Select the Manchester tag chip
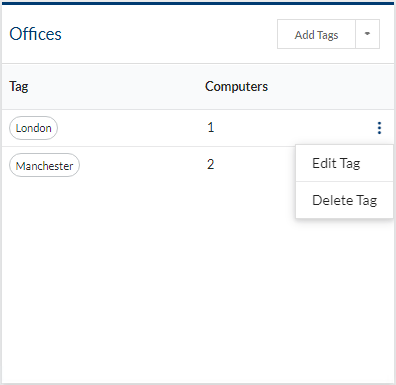Image resolution: width=396 pixels, height=385 pixels. tap(44, 165)
